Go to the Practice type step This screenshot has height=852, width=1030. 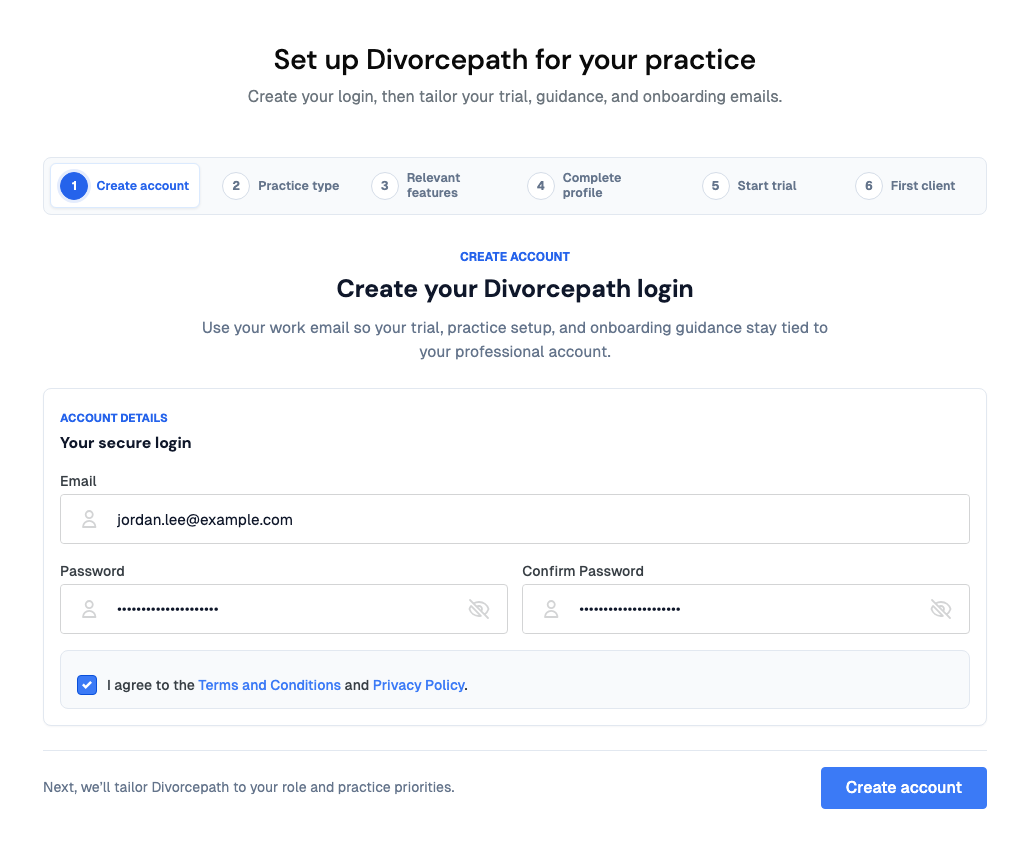click(x=281, y=186)
